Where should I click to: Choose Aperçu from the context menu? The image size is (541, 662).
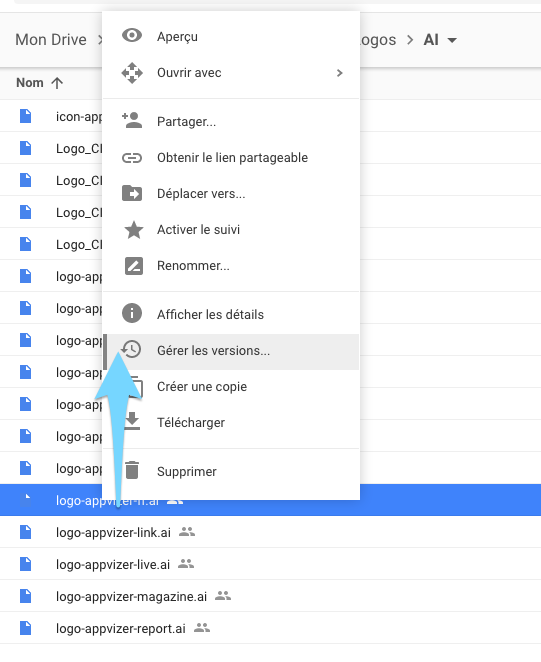[231, 36]
